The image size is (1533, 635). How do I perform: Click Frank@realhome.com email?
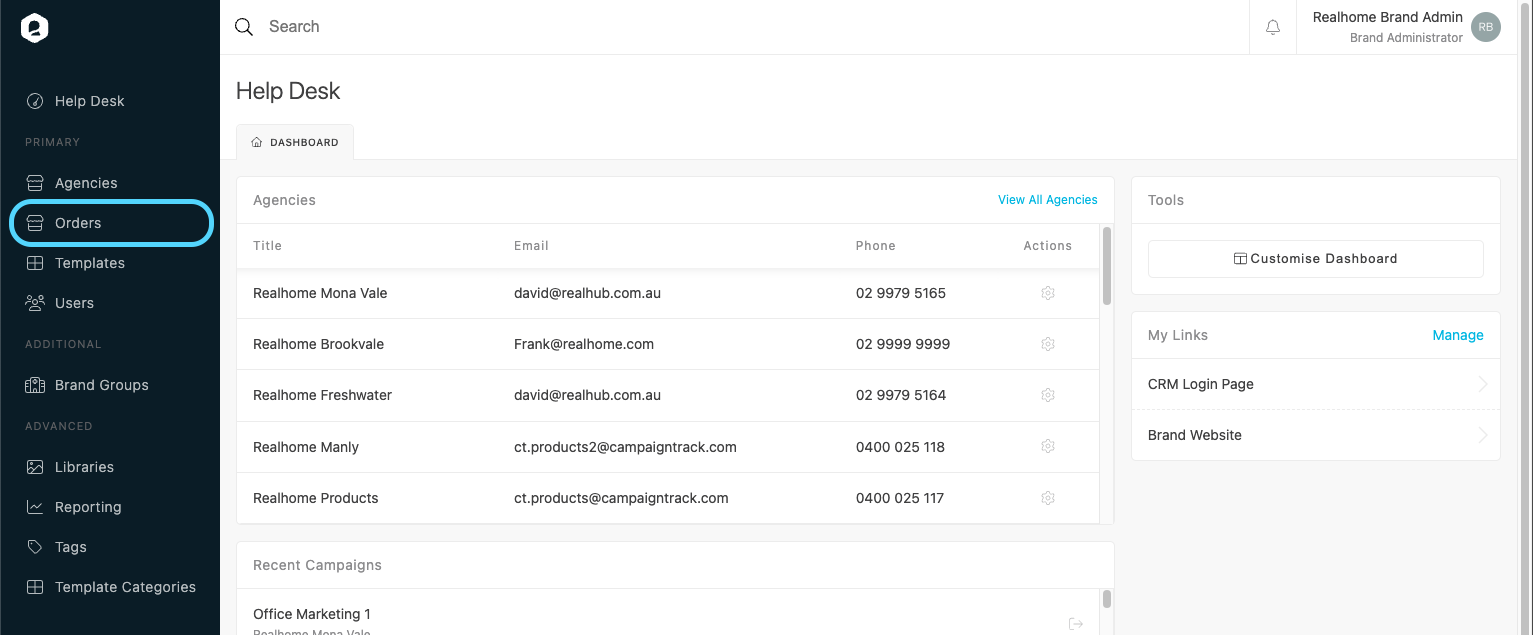584,344
